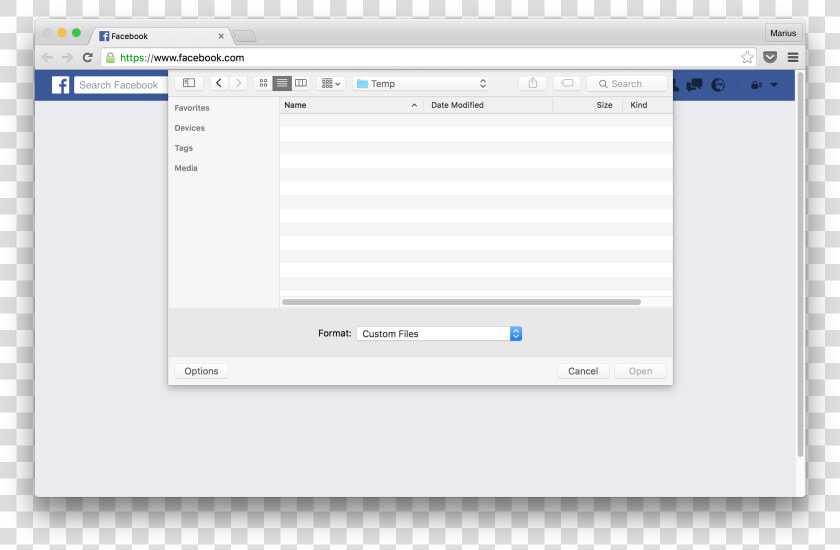Open Facebook privacy shortcuts lock icon
The width and height of the screenshot is (840, 550).
coord(756,85)
